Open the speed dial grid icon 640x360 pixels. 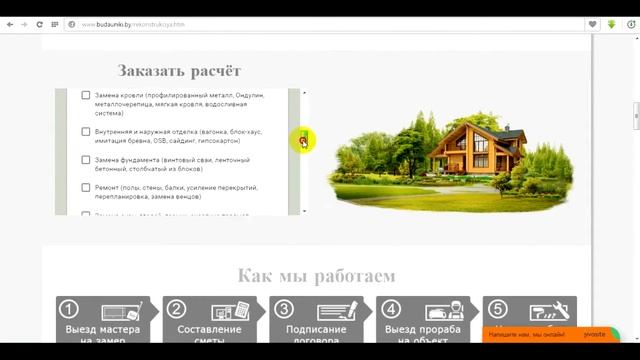click(55, 24)
